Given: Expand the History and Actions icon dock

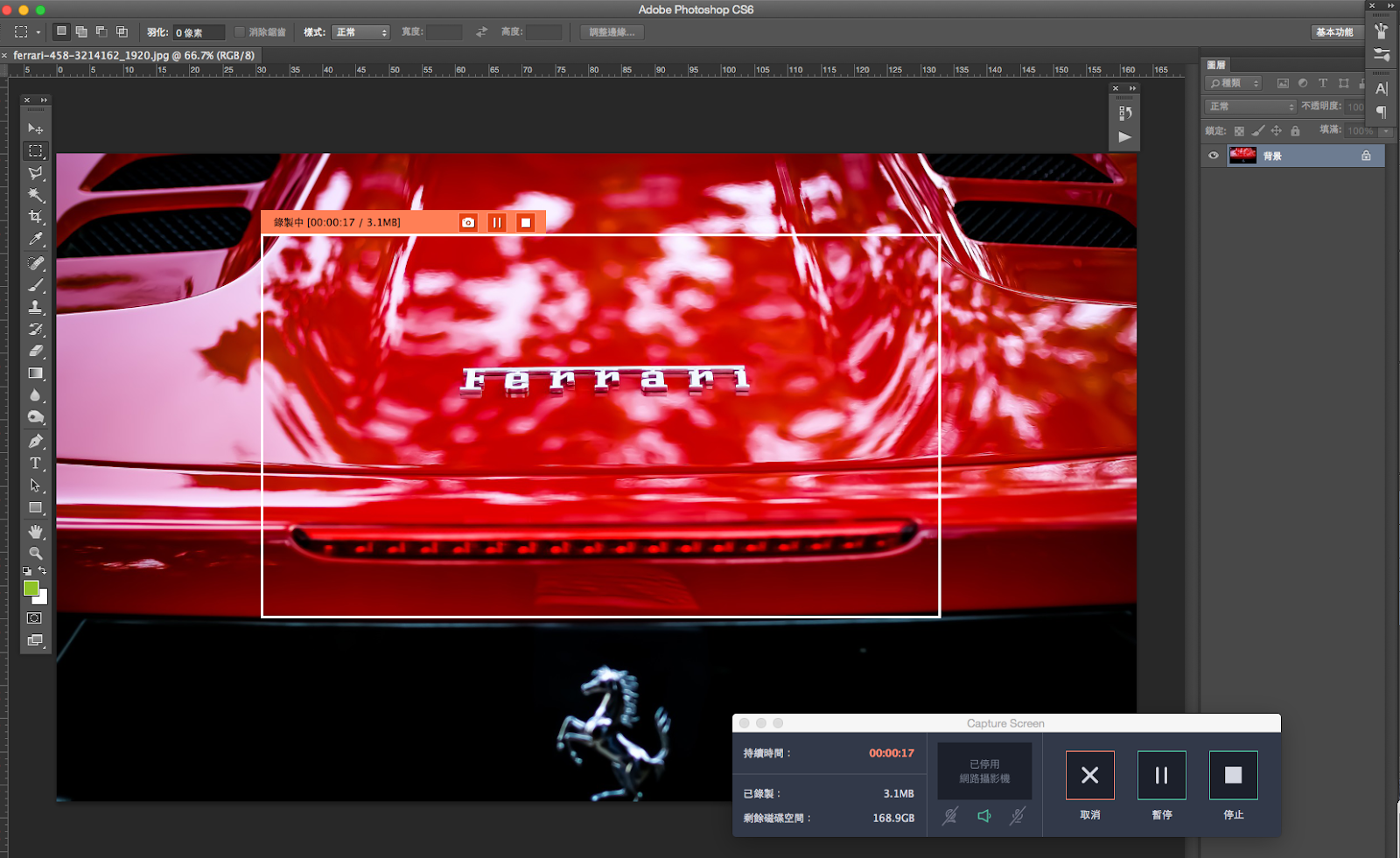Looking at the screenshot, I should (x=1132, y=88).
